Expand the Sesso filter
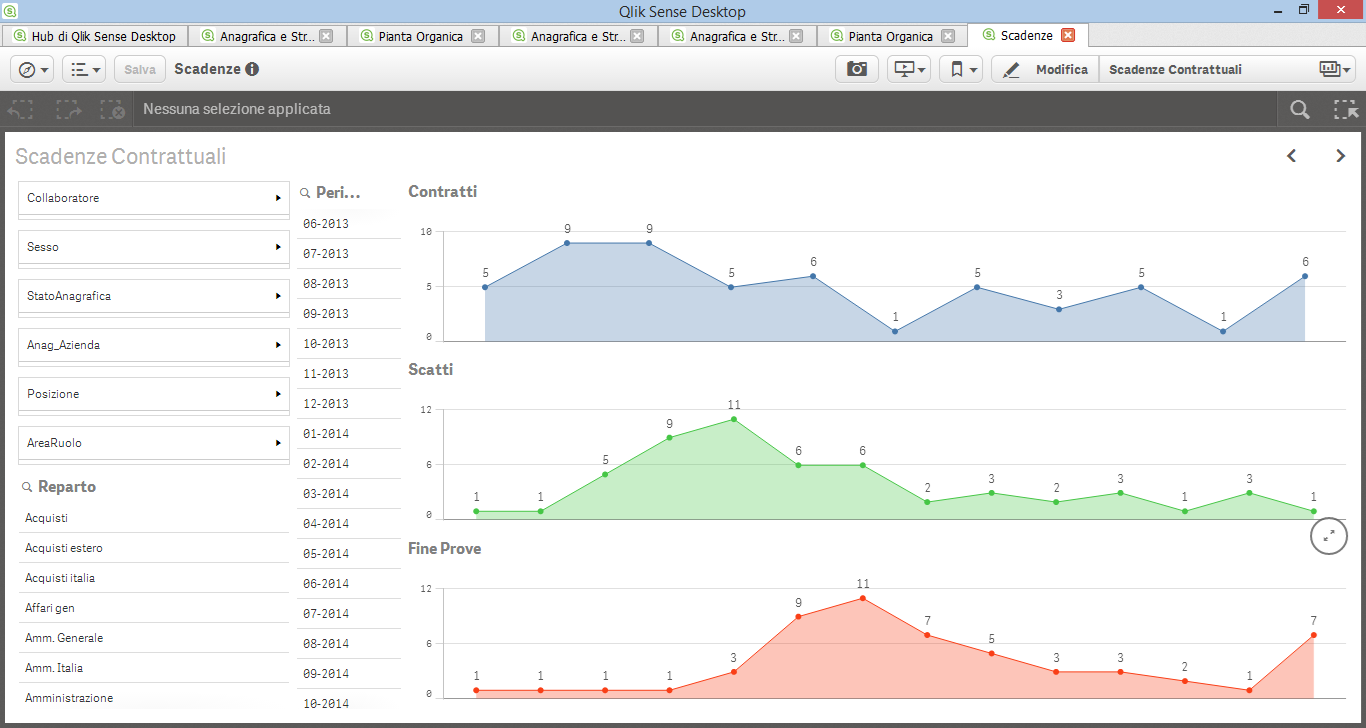 click(x=154, y=247)
